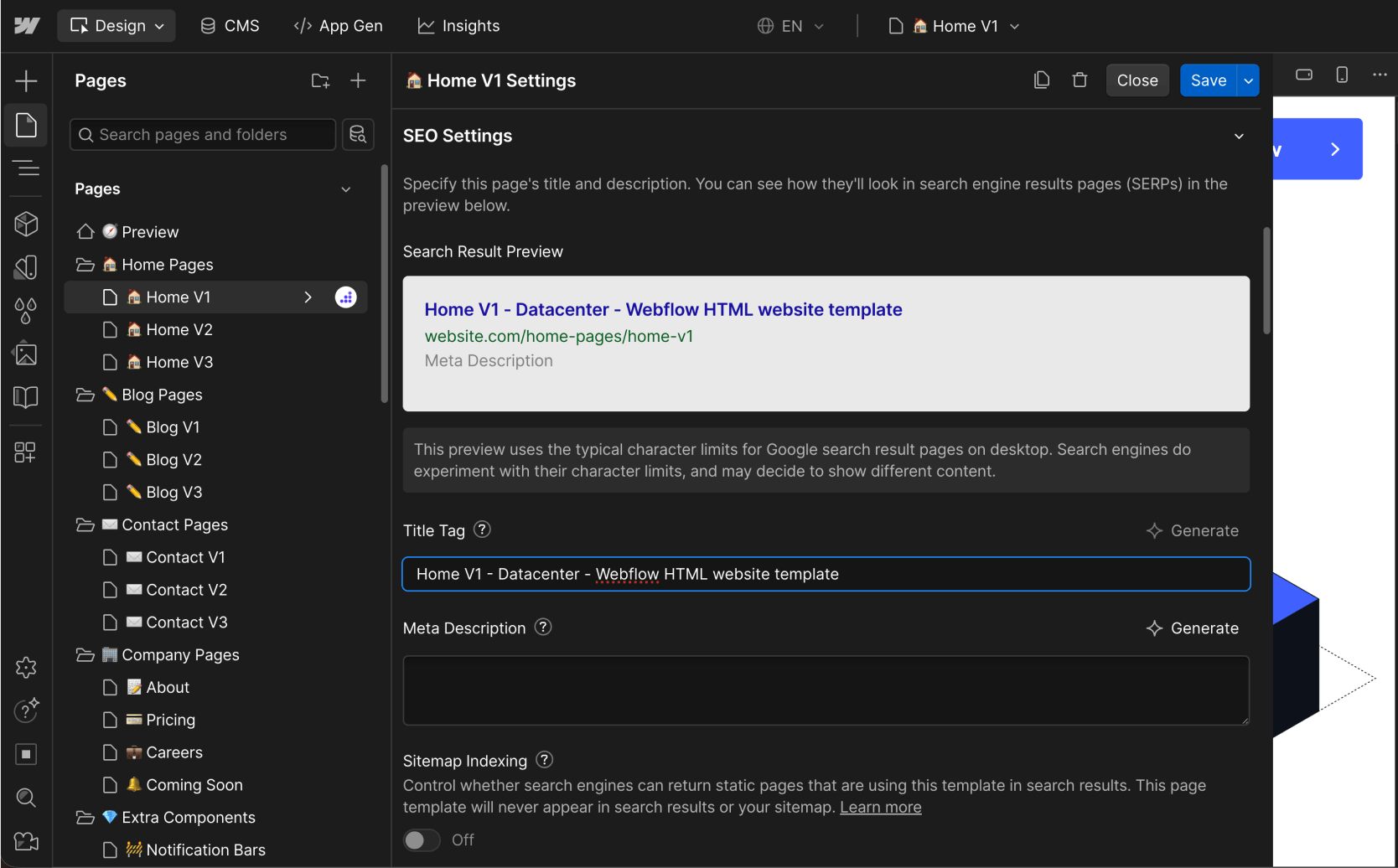Open the Save button dropdown arrow
1398x868 pixels.
pos(1248,80)
